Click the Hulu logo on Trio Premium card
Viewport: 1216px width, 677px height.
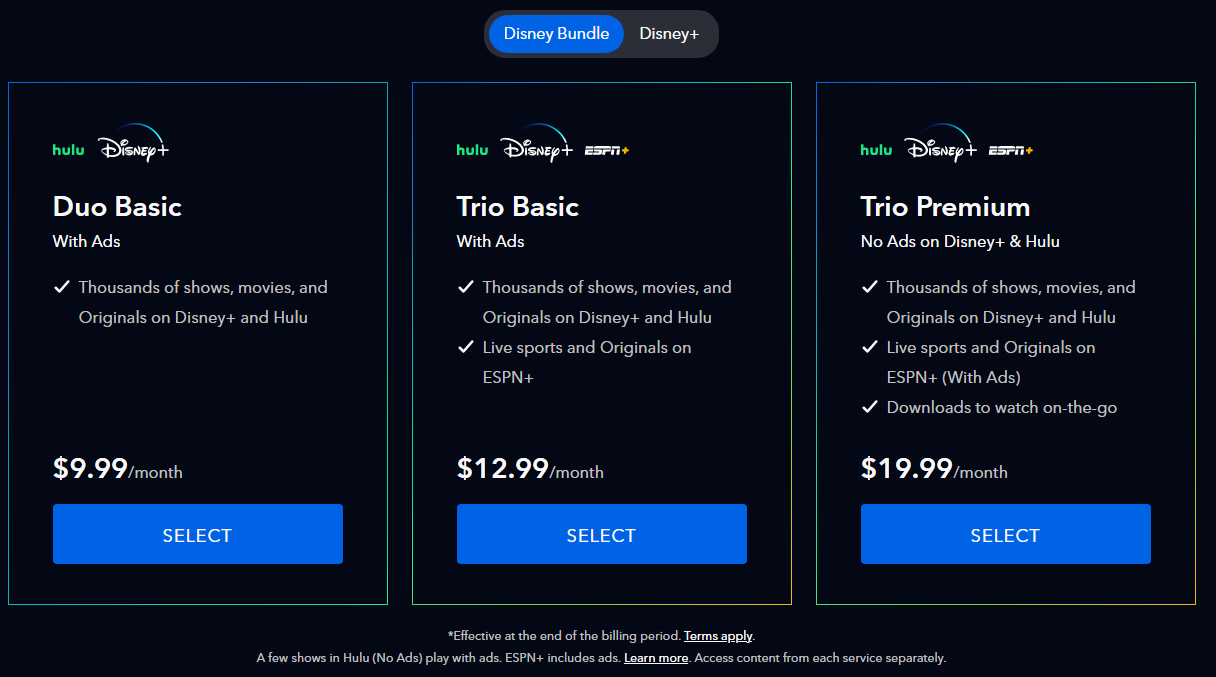[x=875, y=149]
